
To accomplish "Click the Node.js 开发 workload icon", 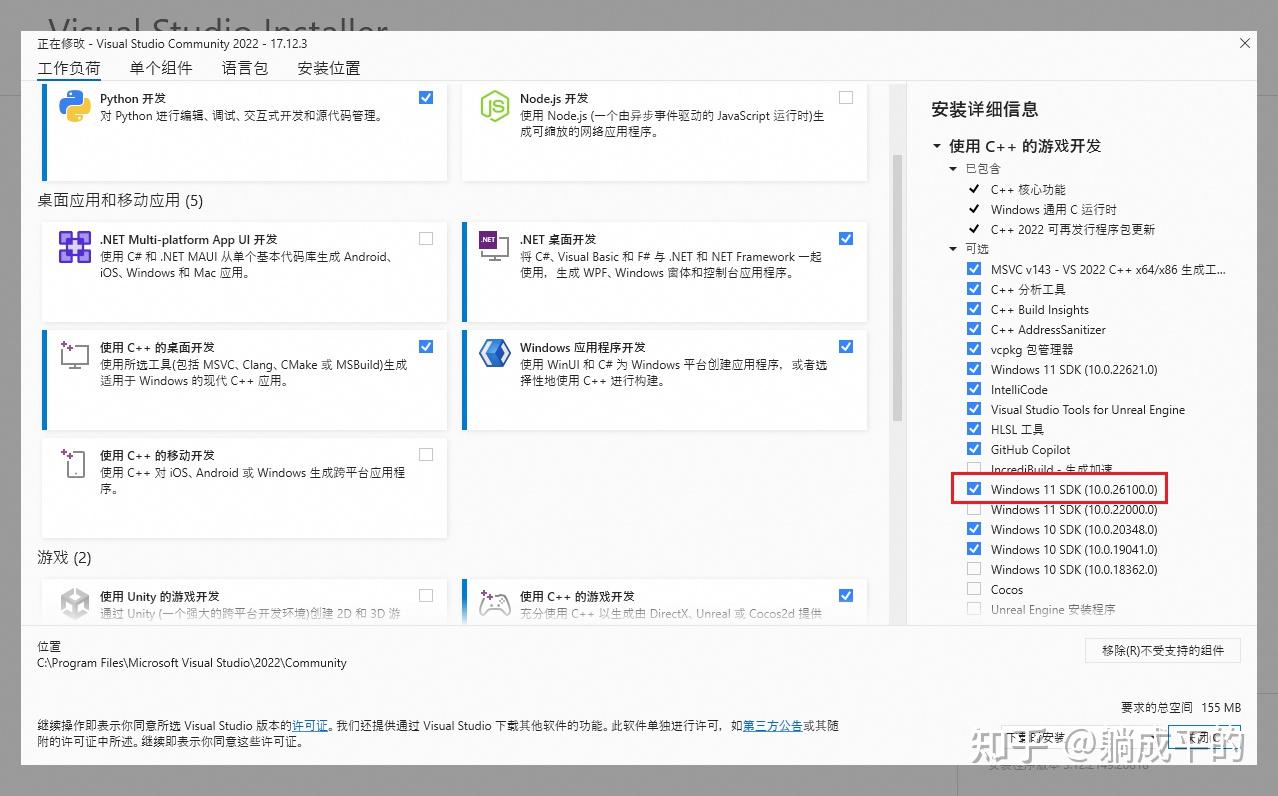I will pyautogui.click(x=494, y=105).
